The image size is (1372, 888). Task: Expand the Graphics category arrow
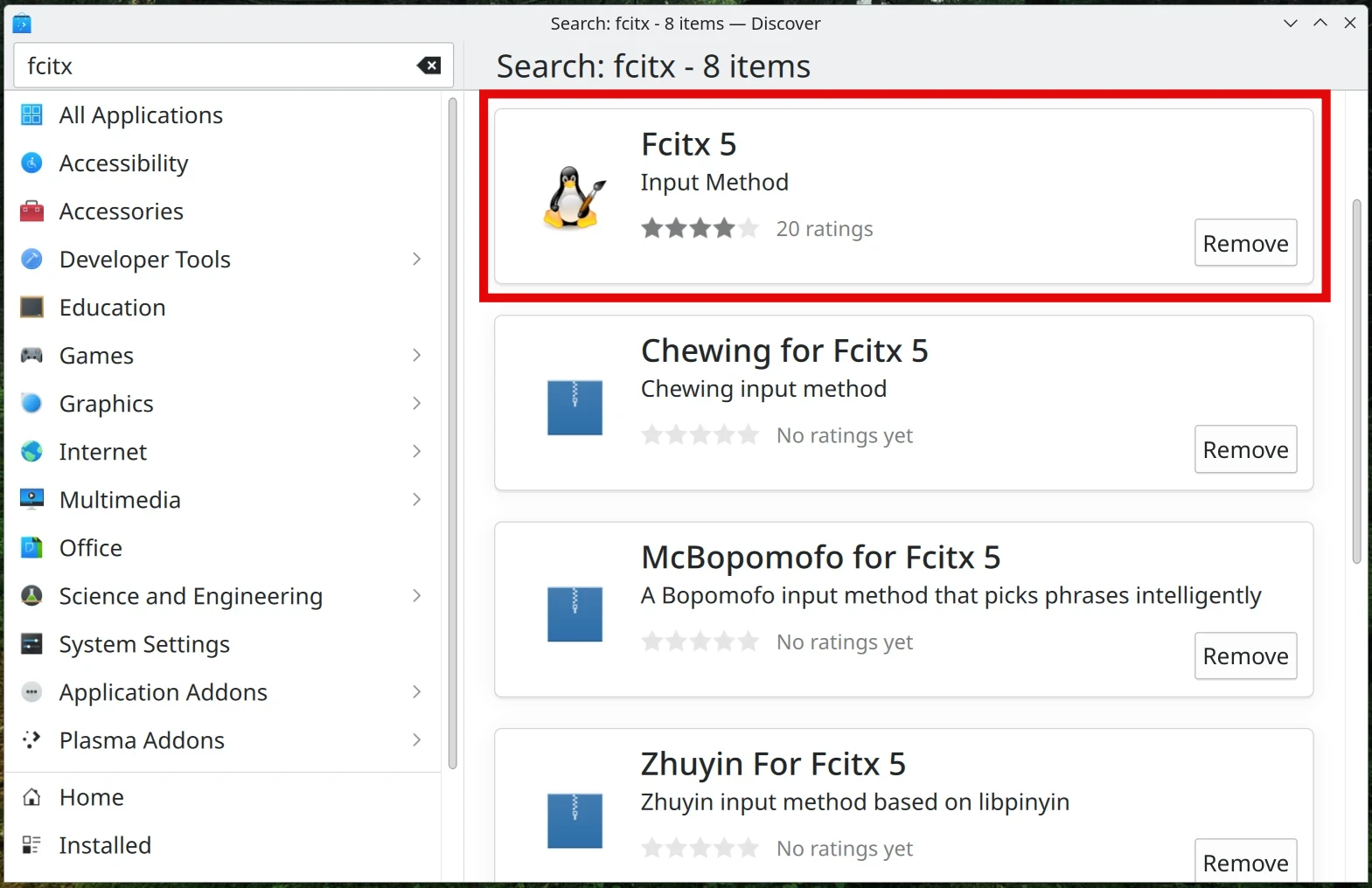[416, 403]
